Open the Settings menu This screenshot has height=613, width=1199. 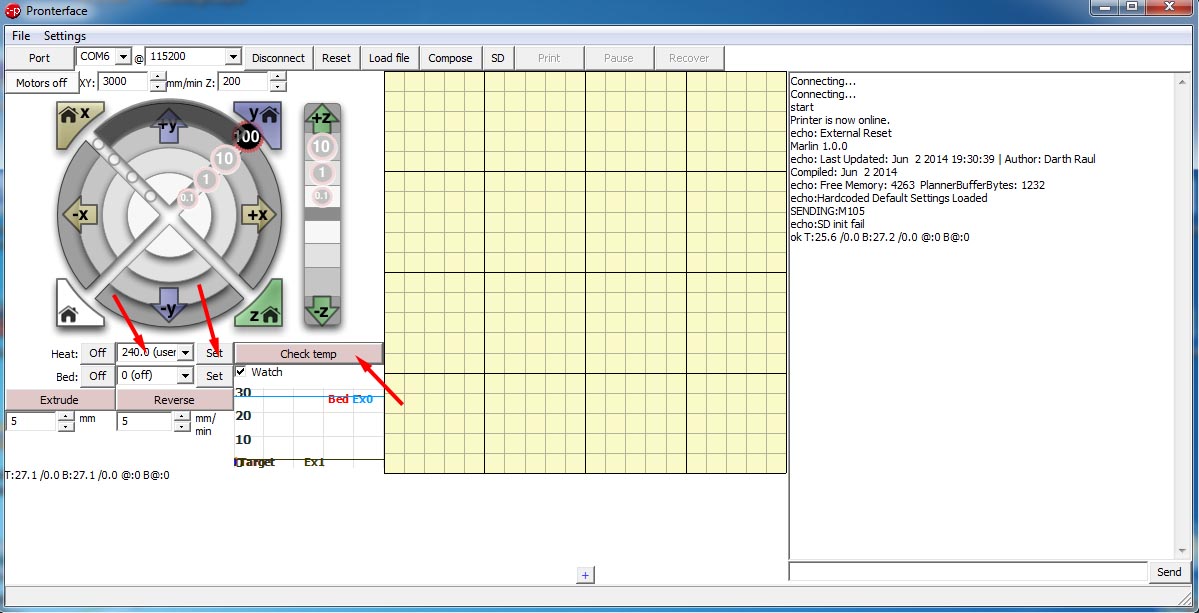point(64,36)
